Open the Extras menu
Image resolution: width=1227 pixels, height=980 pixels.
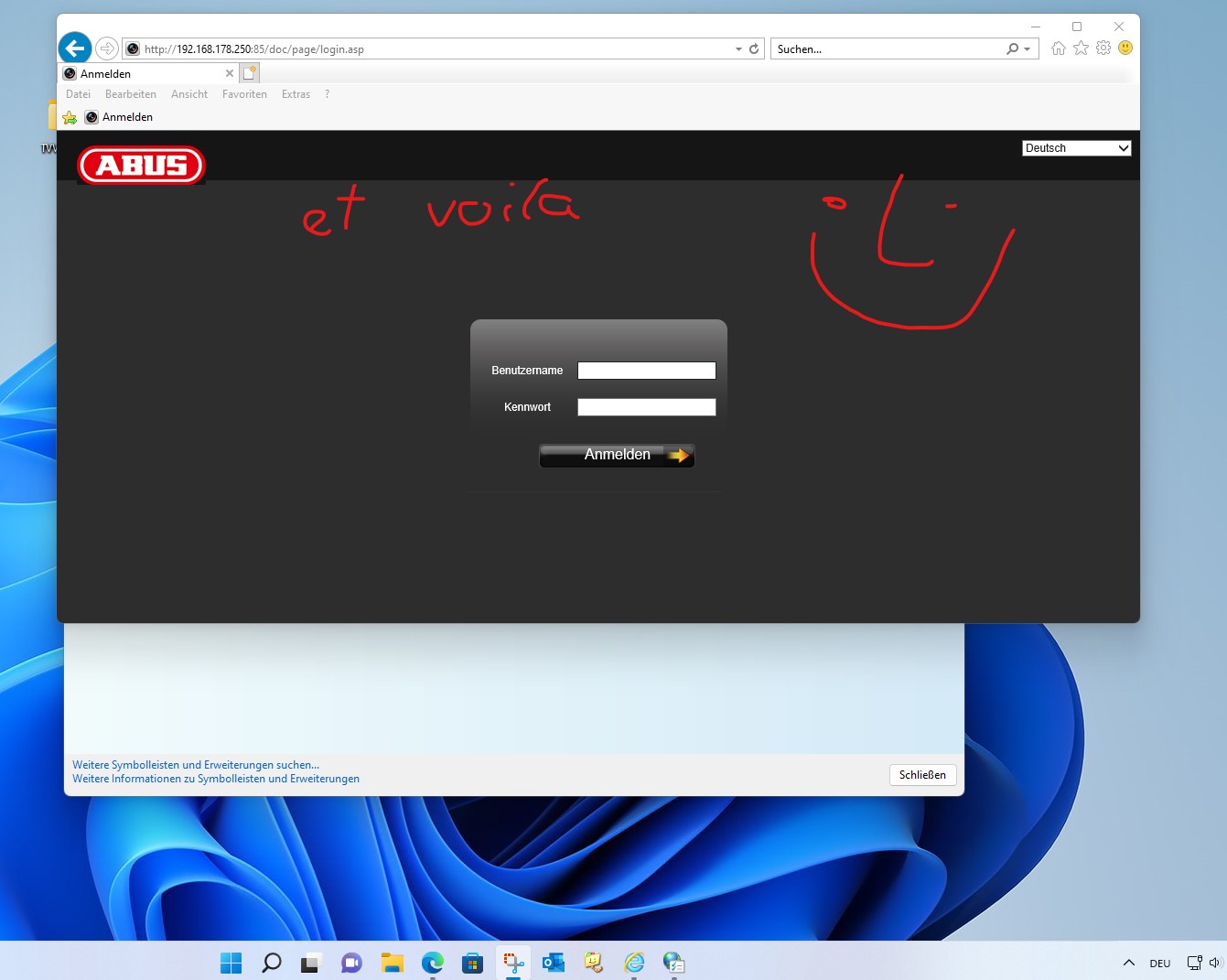[x=296, y=94]
